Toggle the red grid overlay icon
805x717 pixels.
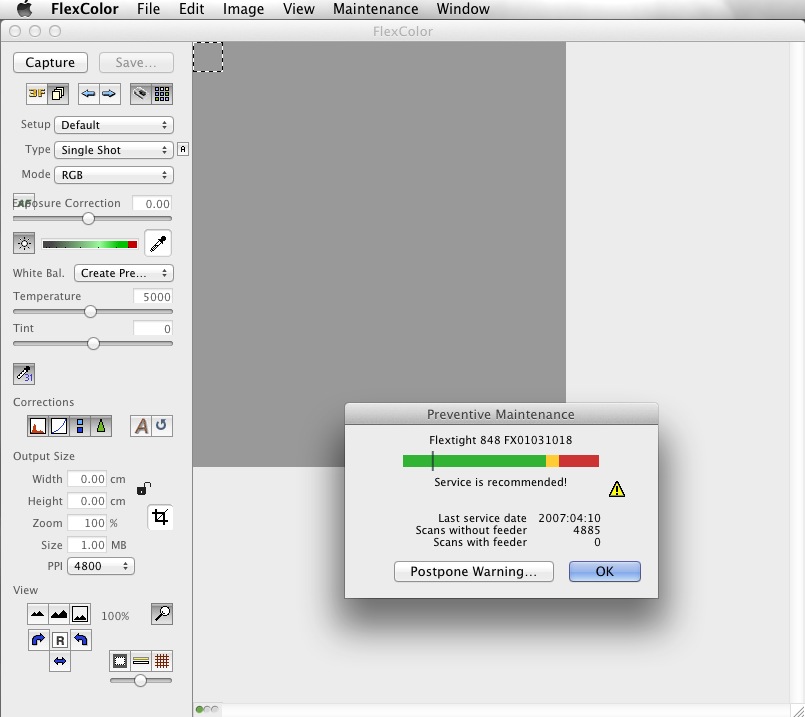pyautogui.click(x=162, y=661)
